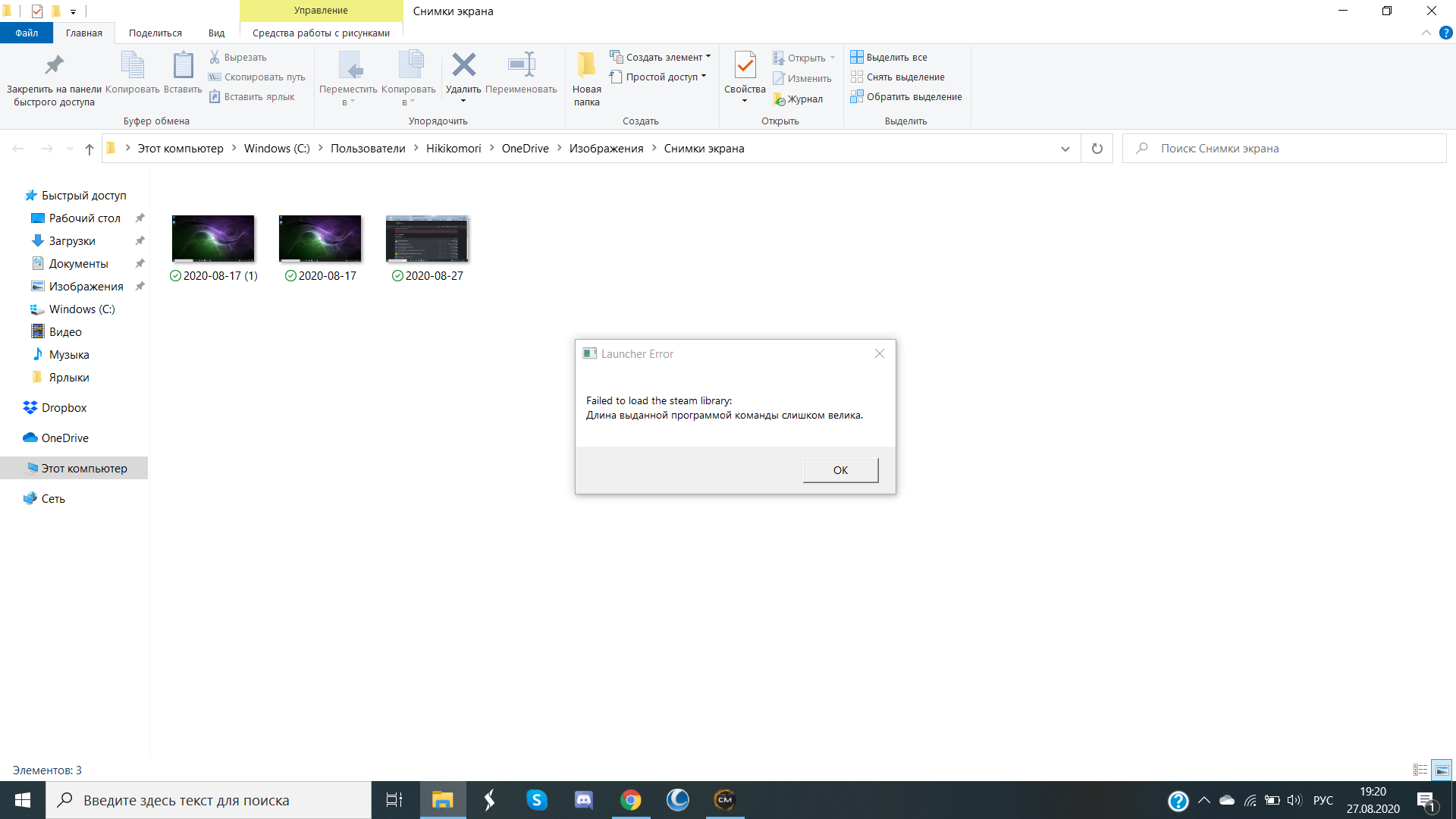Go back in folder history
Image resolution: width=1456 pixels, height=819 pixels.
(x=18, y=149)
